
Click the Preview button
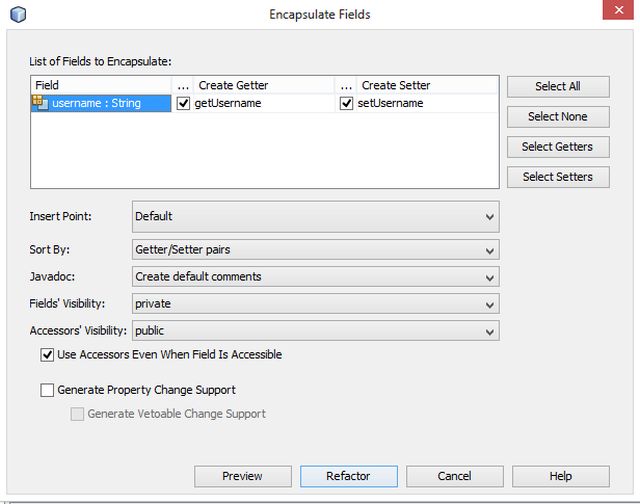click(242, 476)
